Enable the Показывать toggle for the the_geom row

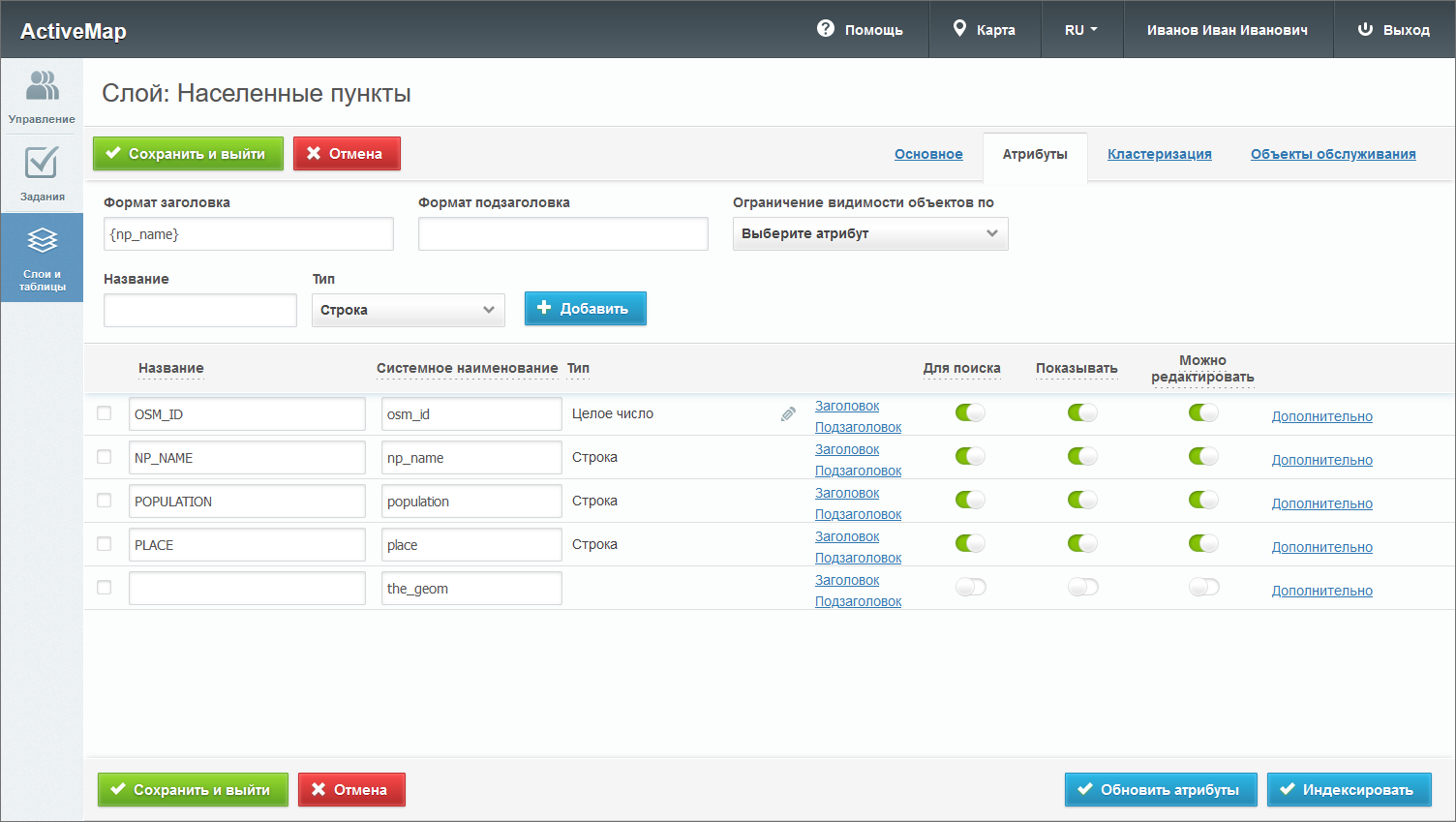[1082, 588]
